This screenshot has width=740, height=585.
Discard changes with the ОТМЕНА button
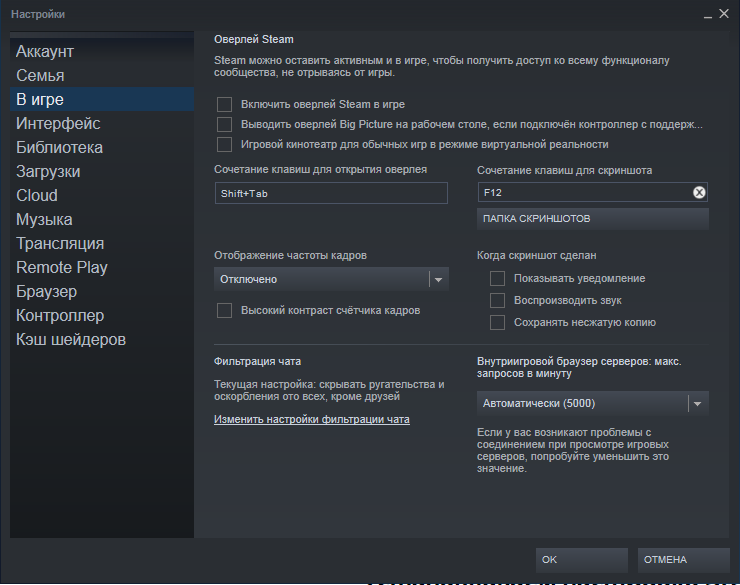(x=683, y=560)
